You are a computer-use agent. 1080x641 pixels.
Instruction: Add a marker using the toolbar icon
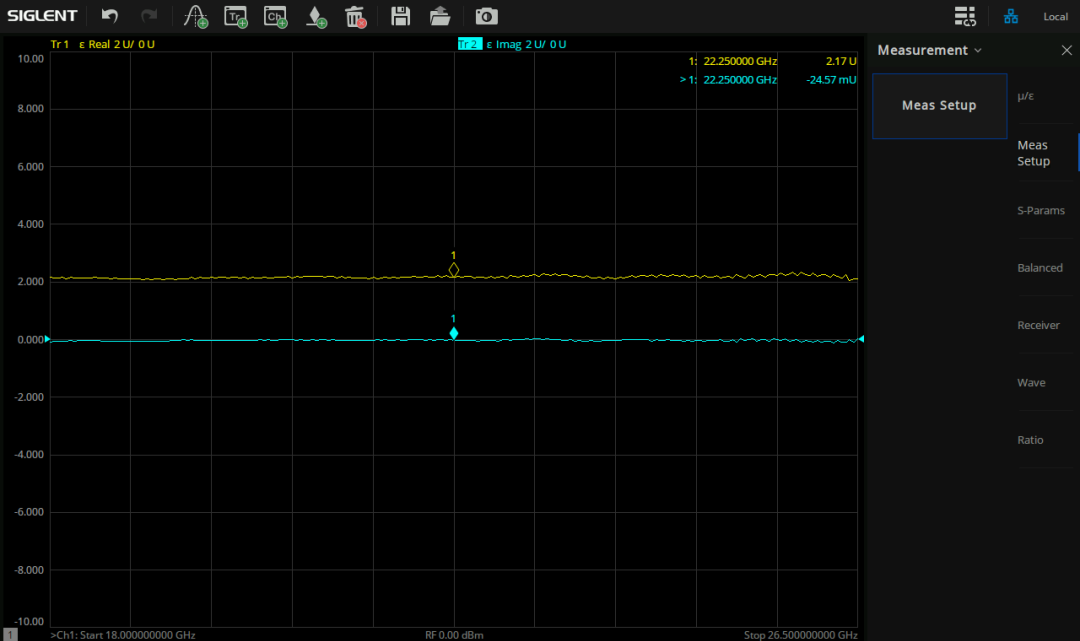316,16
